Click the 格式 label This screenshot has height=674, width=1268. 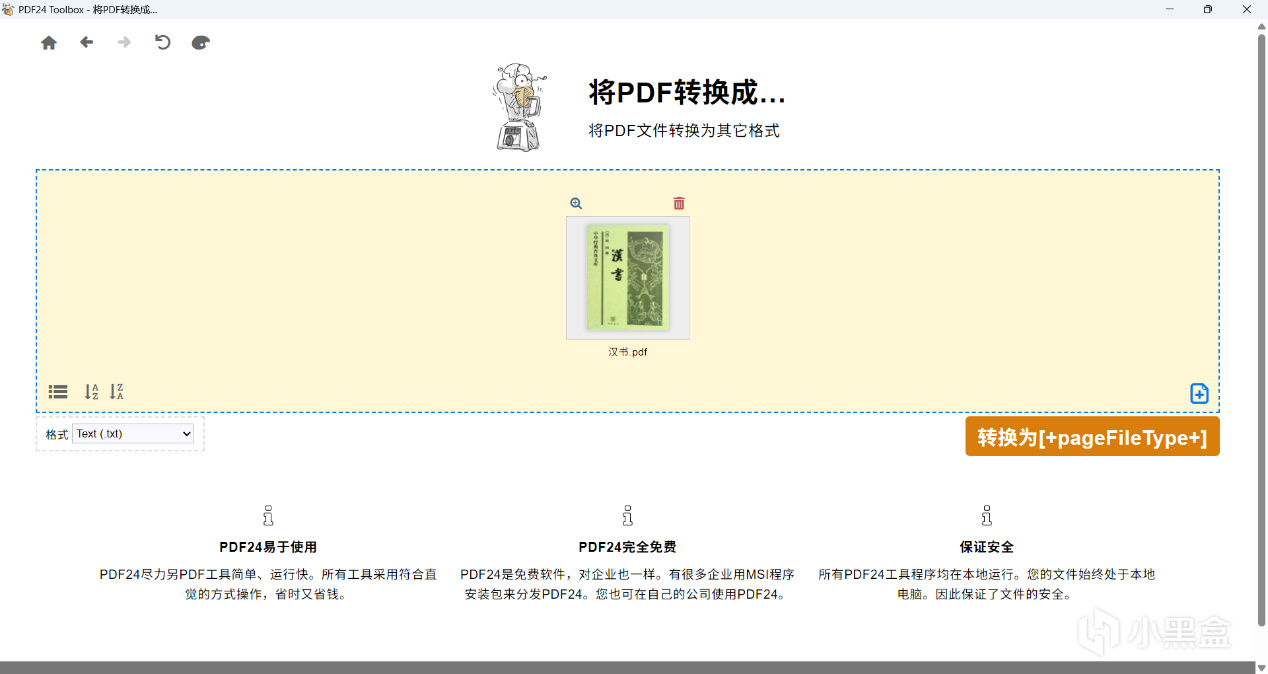click(x=57, y=435)
